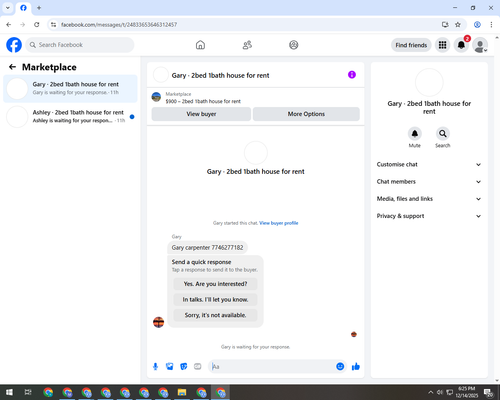Mute the conversation with the bell icon
Screen dimensions: 500x400
415,134
